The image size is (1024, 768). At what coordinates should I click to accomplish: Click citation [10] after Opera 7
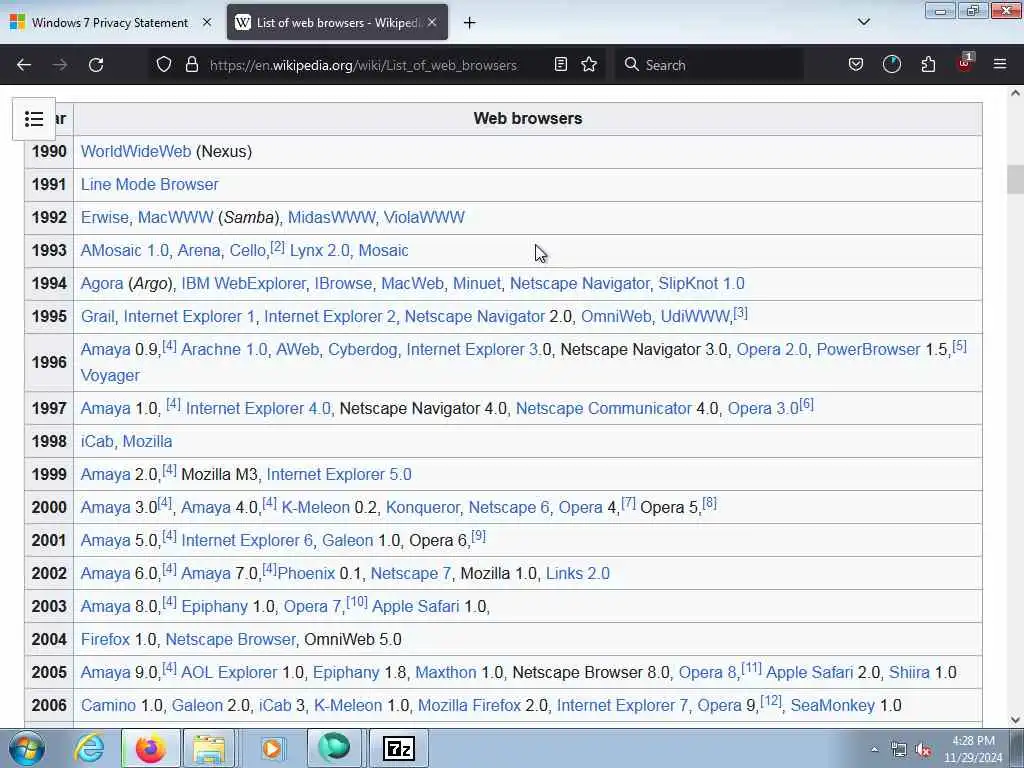[357, 602]
